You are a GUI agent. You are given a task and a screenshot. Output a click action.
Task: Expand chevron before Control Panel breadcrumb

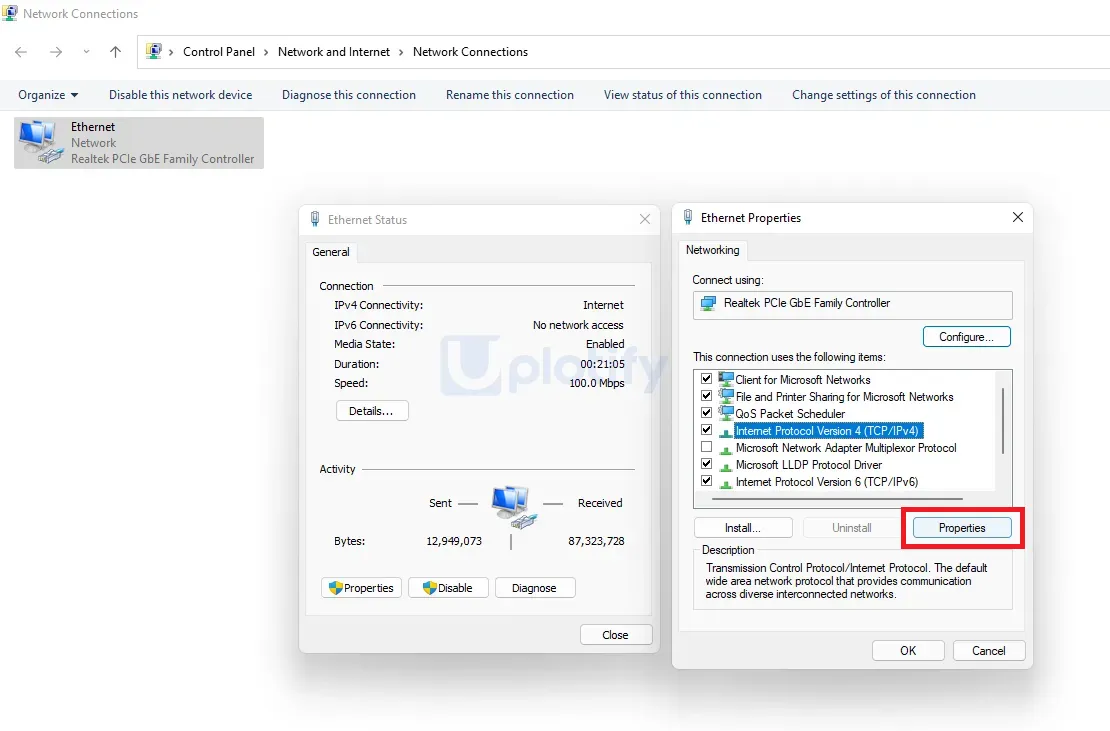171,52
